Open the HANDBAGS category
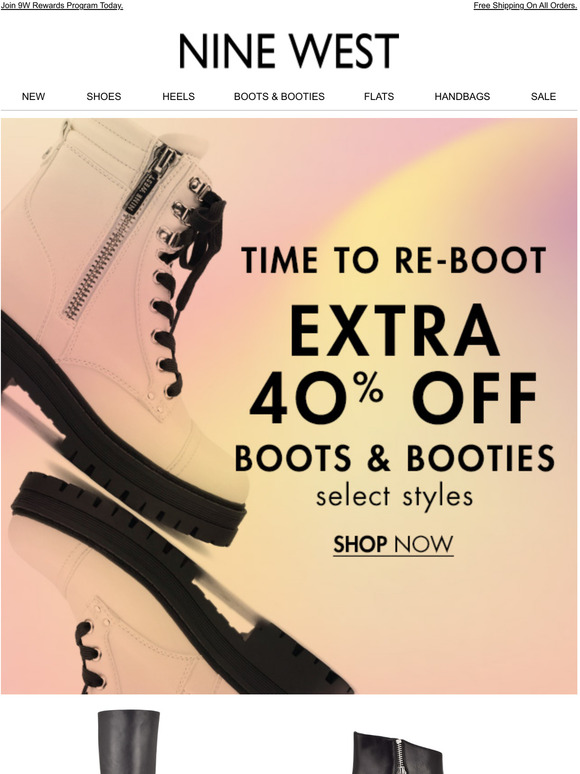The width and height of the screenshot is (580, 774). click(x=462, y=97)
